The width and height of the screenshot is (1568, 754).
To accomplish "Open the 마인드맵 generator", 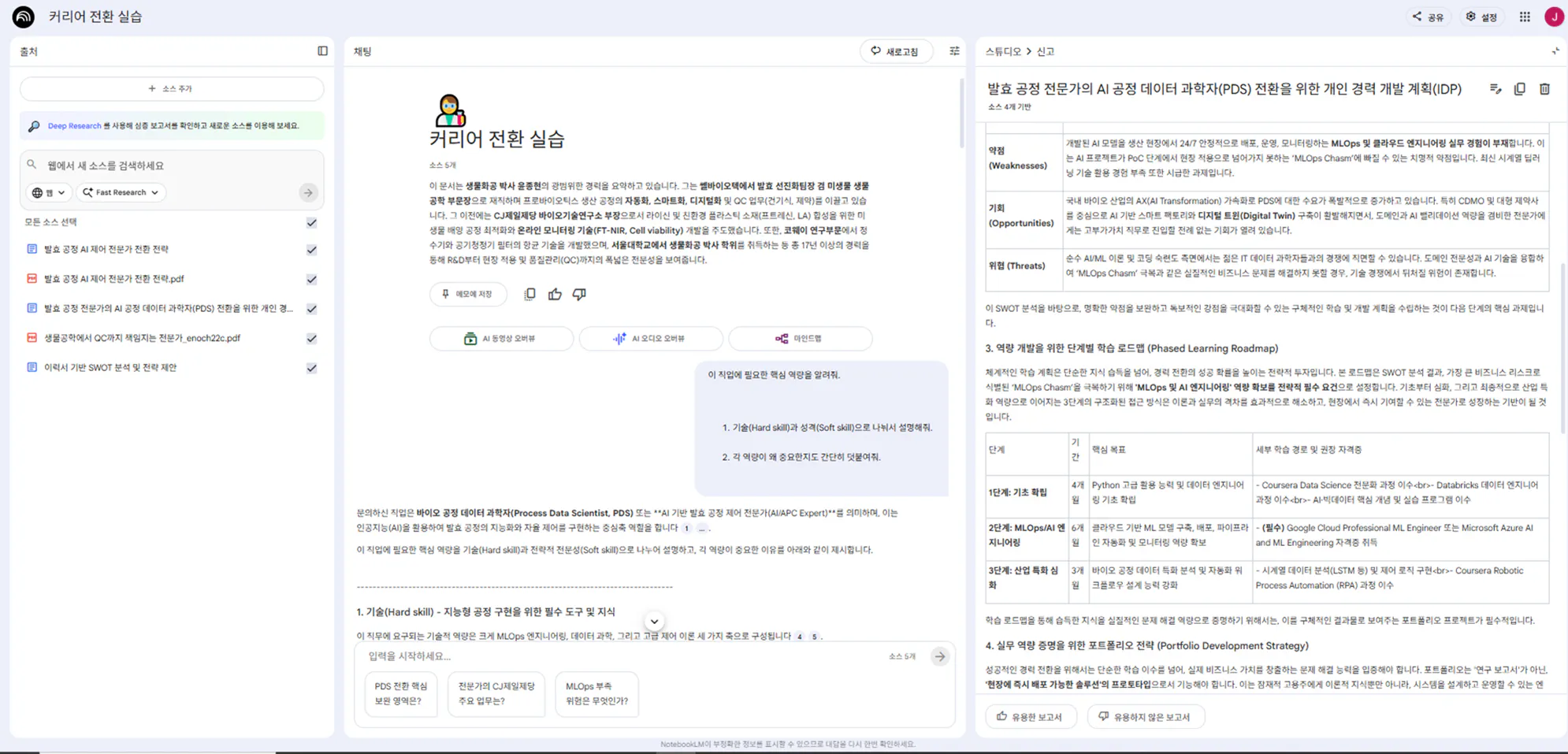I will [x=801, y=338].
